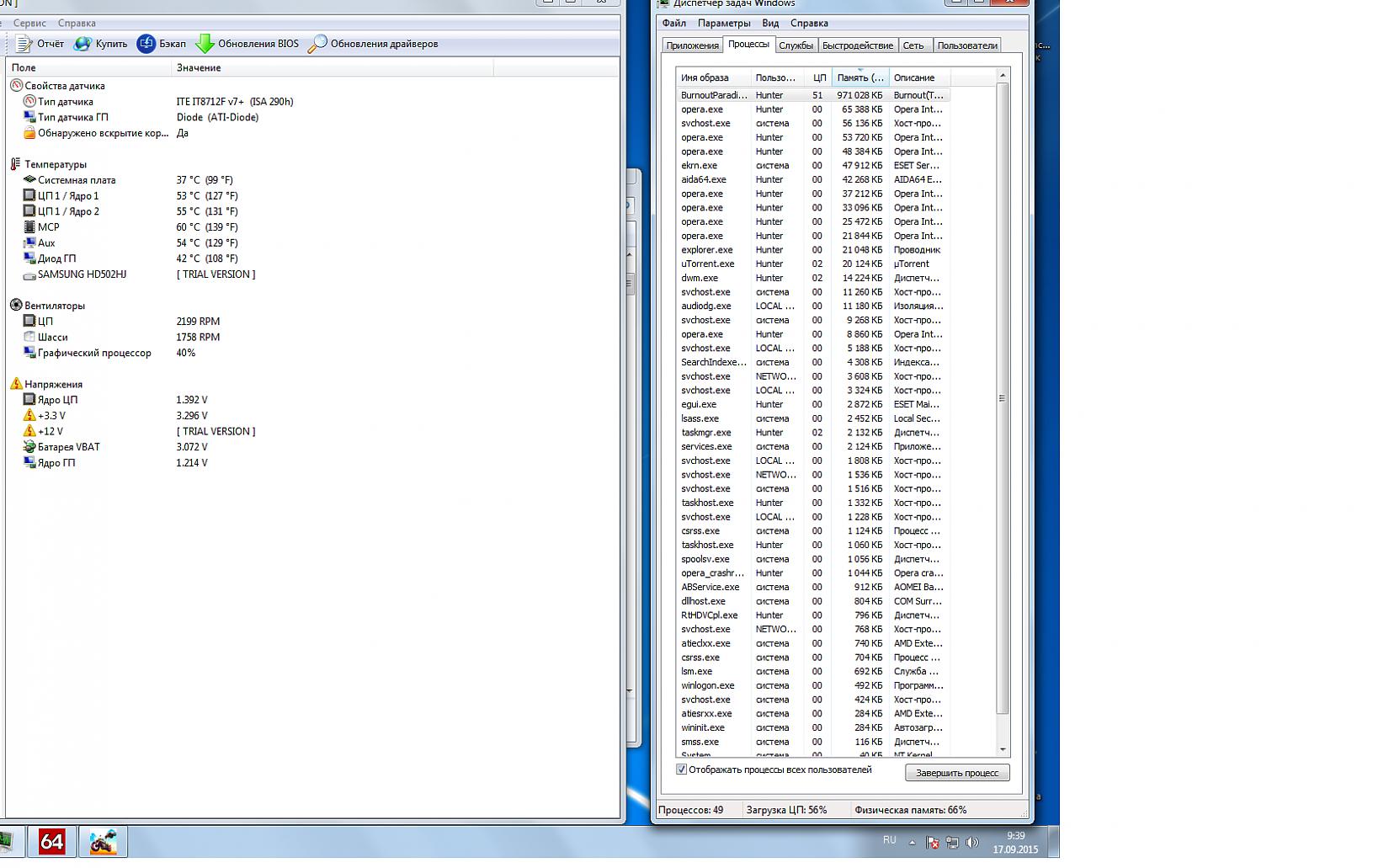This screenshot has width=1389, height=868.
Task: Click the lock icon beside Обнаружено вскрытие кор...
Action: pyautogui.click(x=29, y=133)
